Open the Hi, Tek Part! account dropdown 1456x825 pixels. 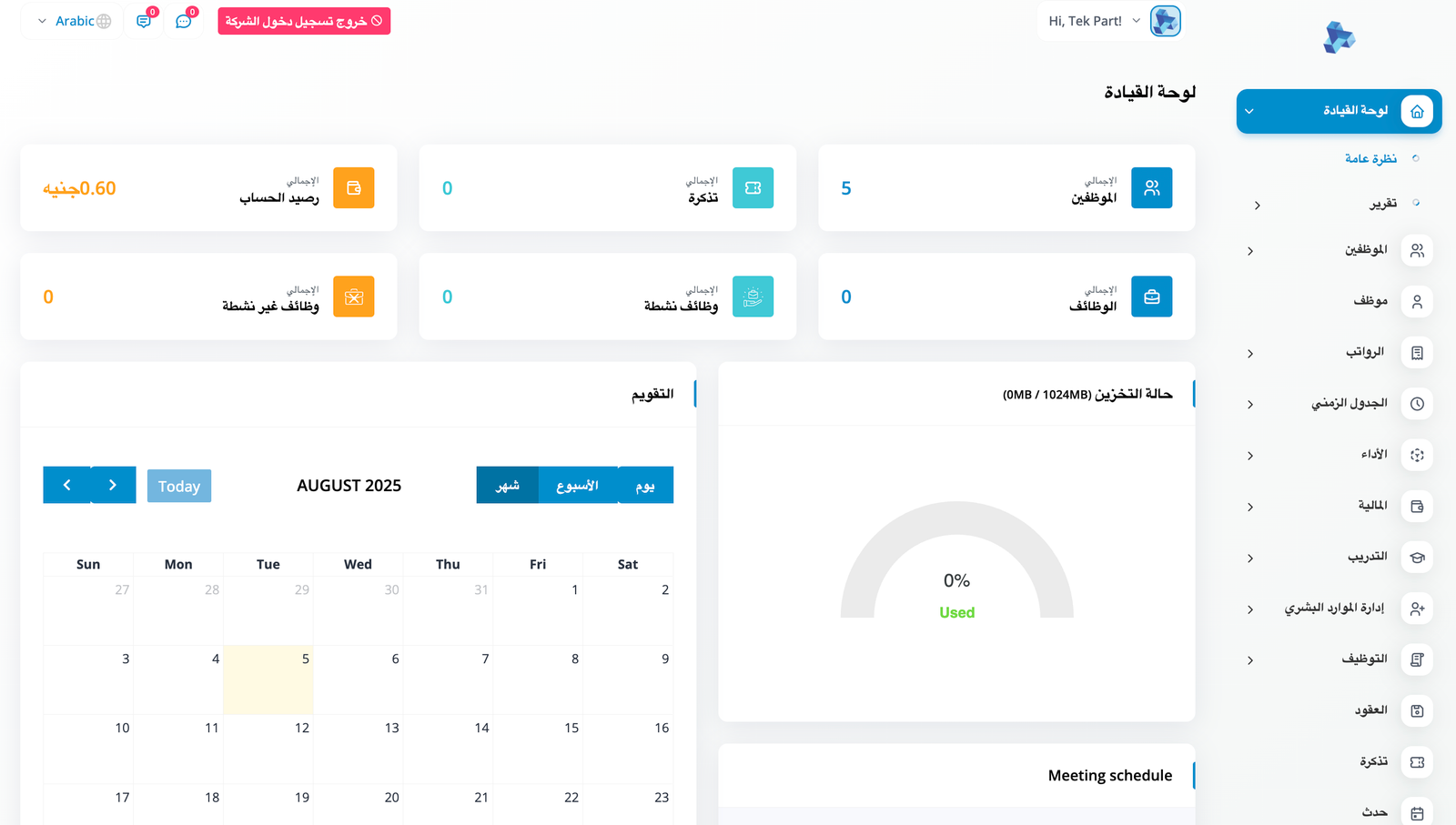[x=1091, y=20]
